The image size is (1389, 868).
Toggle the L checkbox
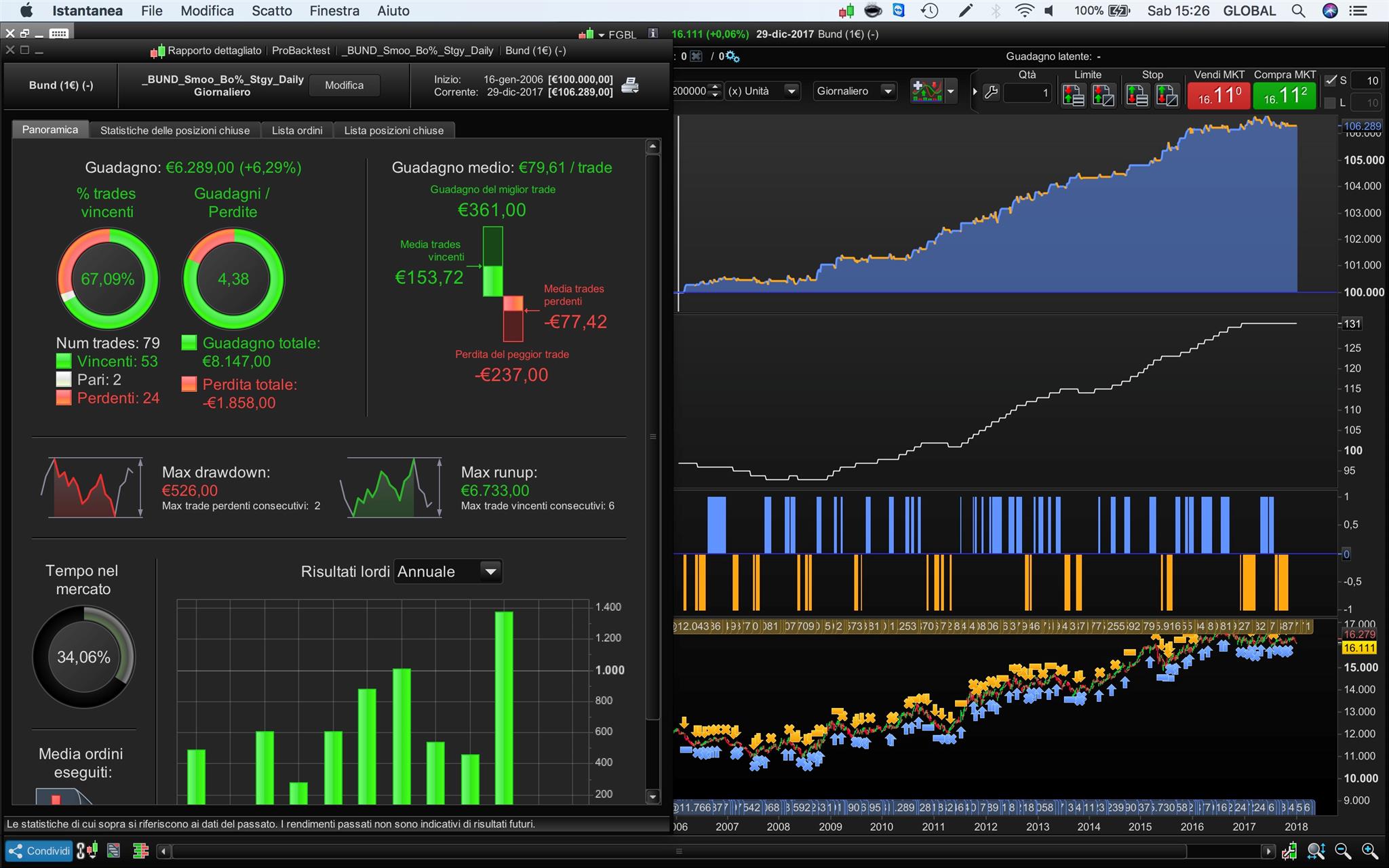[x=1331, y=102]
